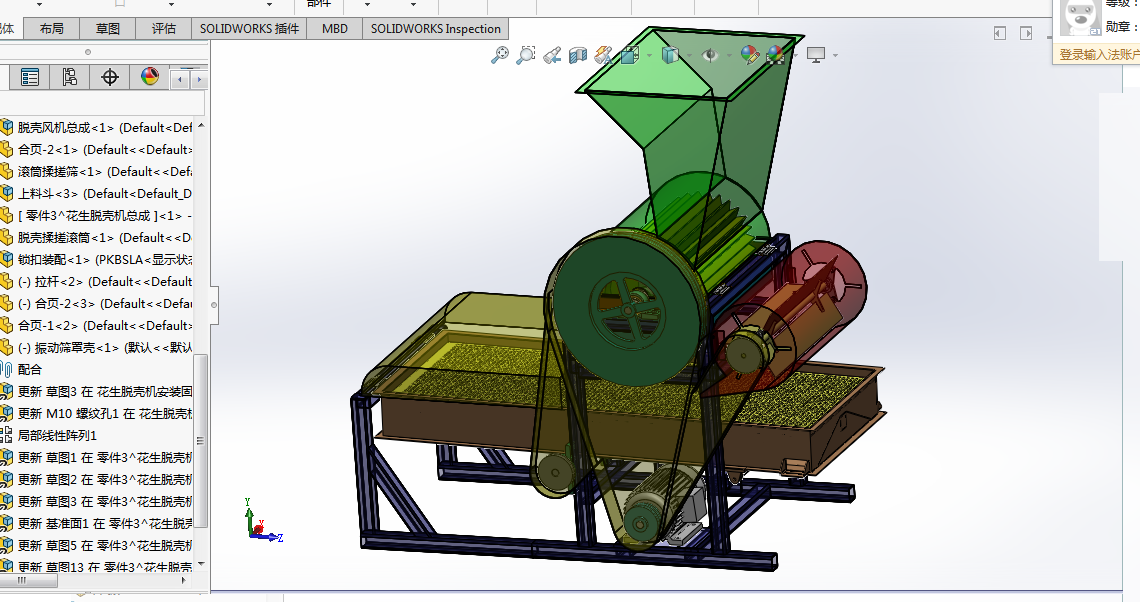This screenshot has height=602, width=1140.
Task: Activate the Zoom to Area tool
Action: click(x=526, y=55)
